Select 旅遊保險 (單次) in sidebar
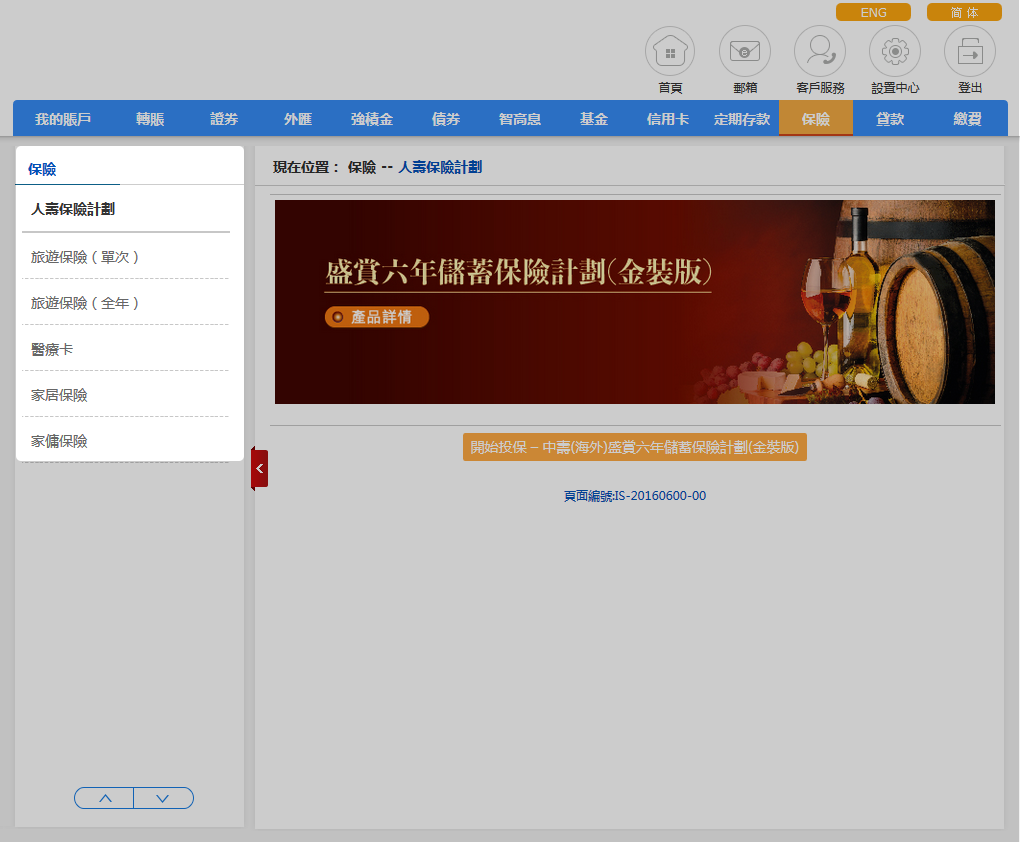This screenshot has width=1020, height=842. [x=85, y=257]
